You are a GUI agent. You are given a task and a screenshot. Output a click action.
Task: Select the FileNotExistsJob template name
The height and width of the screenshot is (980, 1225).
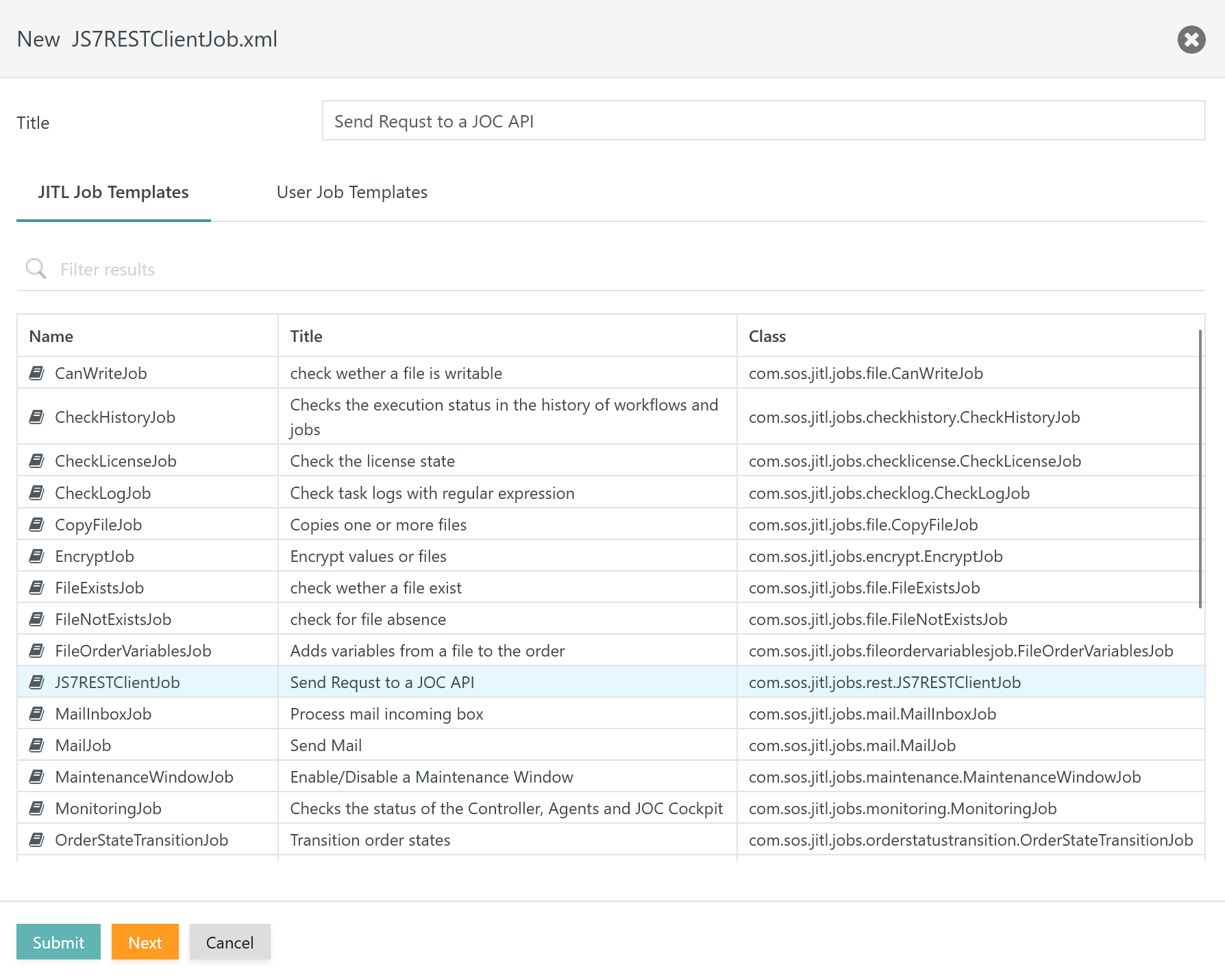[113, 619]
